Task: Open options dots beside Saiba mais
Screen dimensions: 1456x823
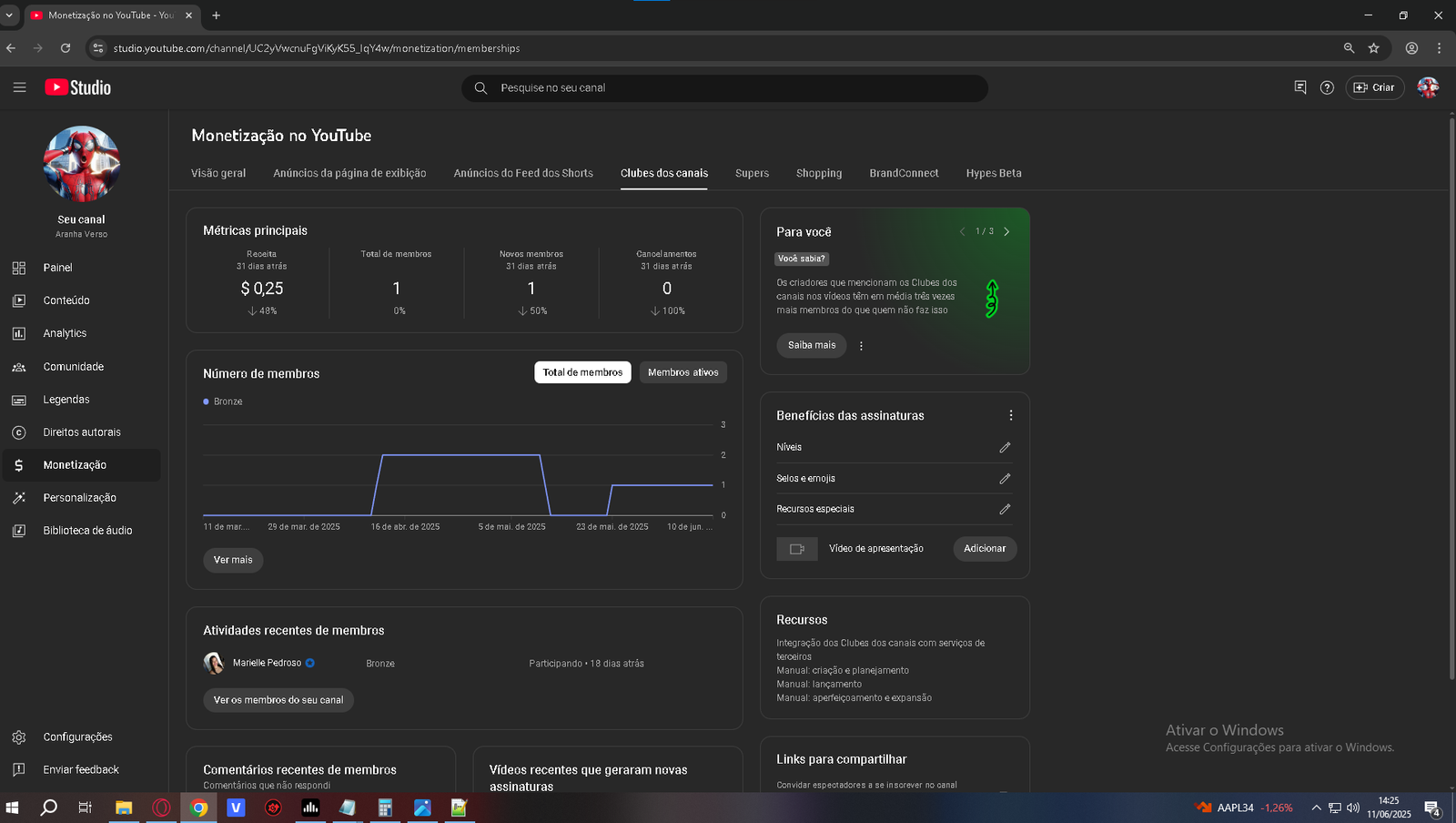Action: pos(861,346)
